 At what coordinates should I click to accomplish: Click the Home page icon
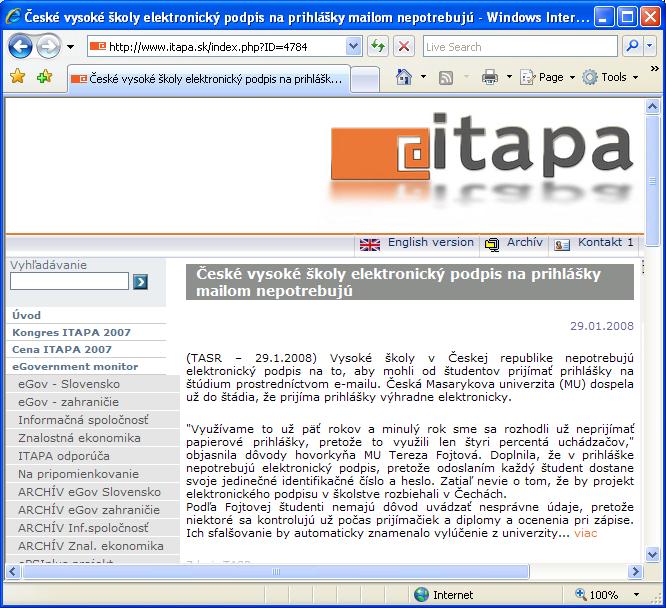point(404,77)
